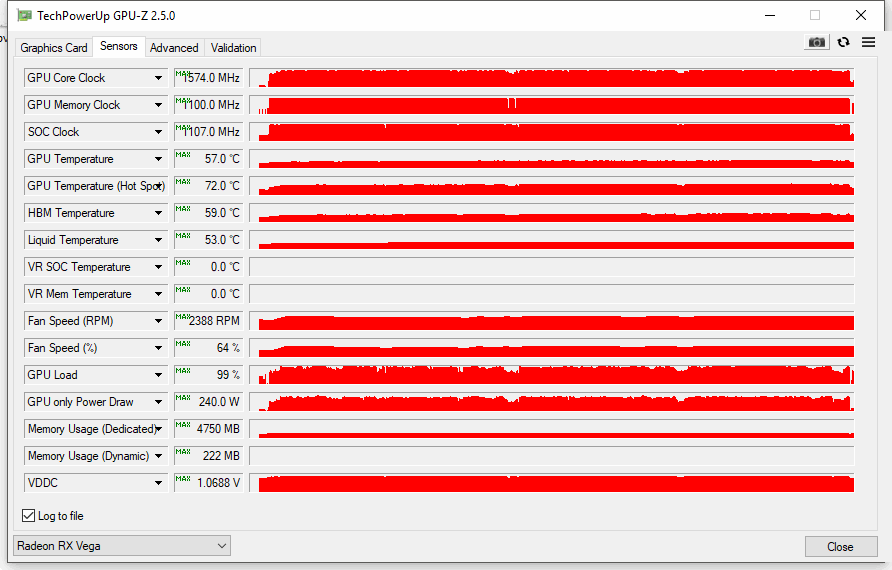Click the refresh sensors icon
The height and width of the screenshot is (570, 892).
point(843,42)
